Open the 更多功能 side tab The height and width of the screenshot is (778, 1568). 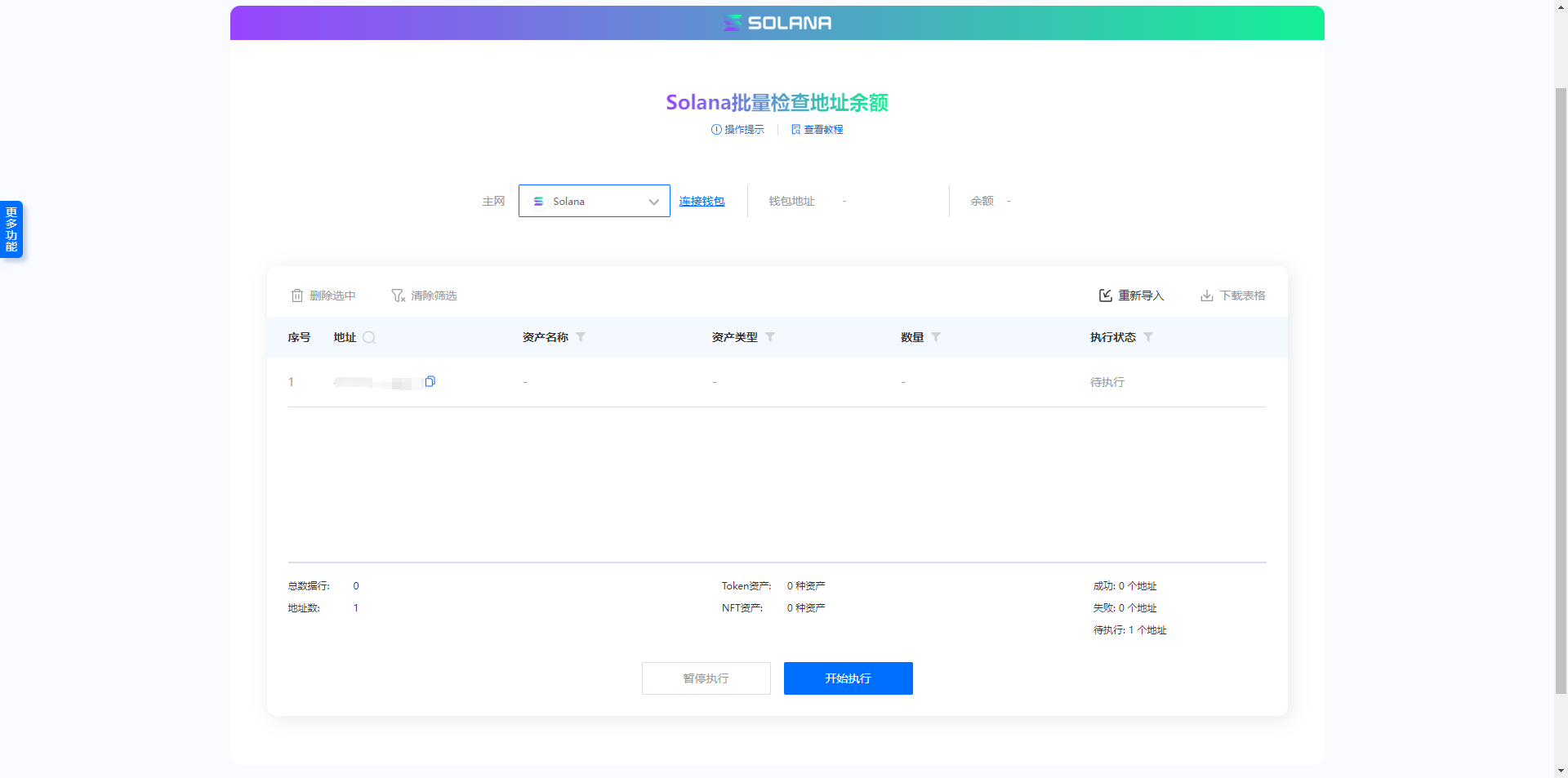tap(11, 229)
